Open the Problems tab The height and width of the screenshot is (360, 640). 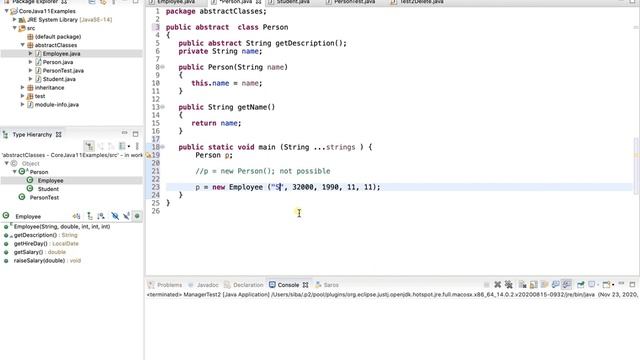pyautogui.click(x=165, y=285)
